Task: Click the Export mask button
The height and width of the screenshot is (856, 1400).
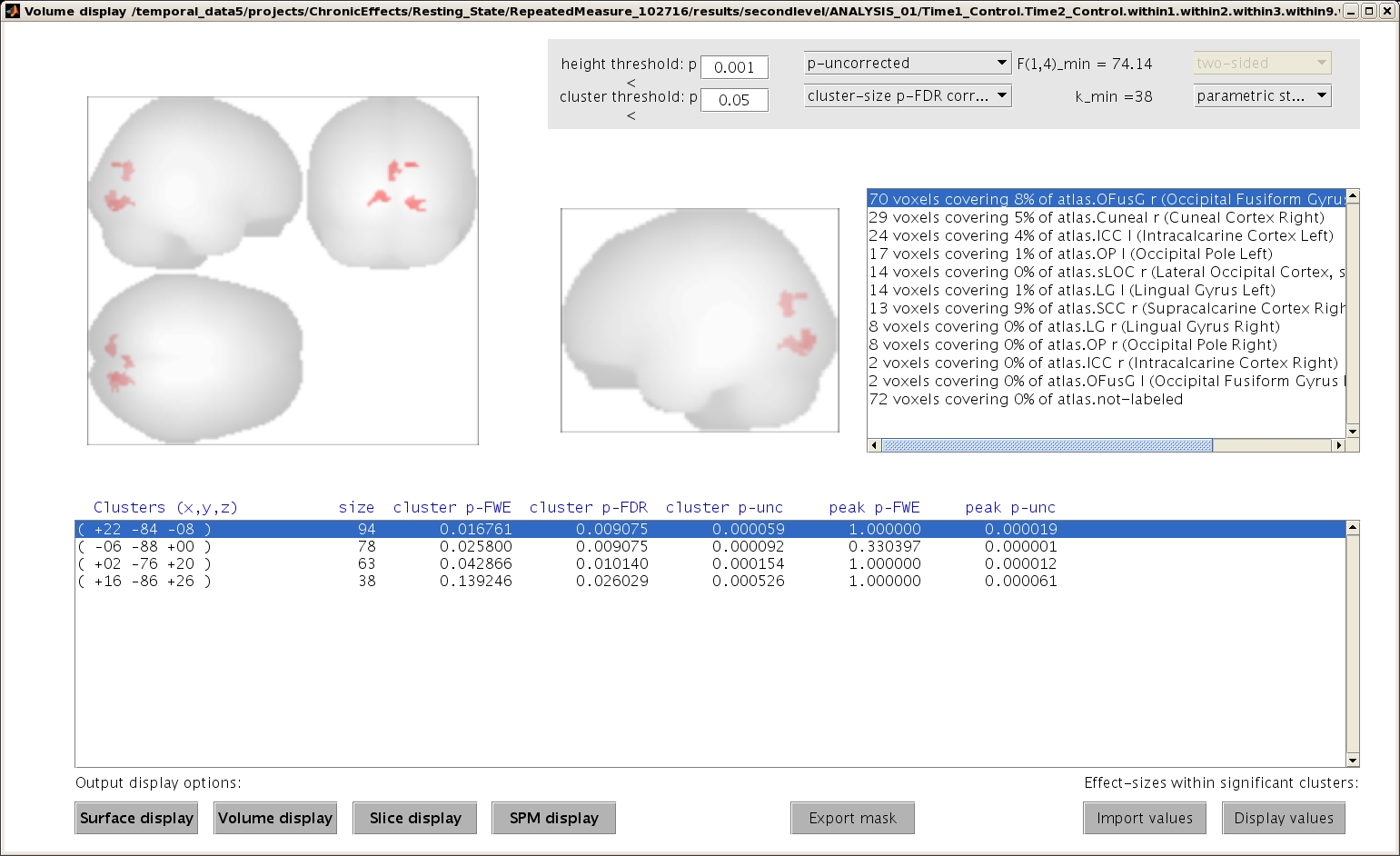Action: click(x=852, y=818)
